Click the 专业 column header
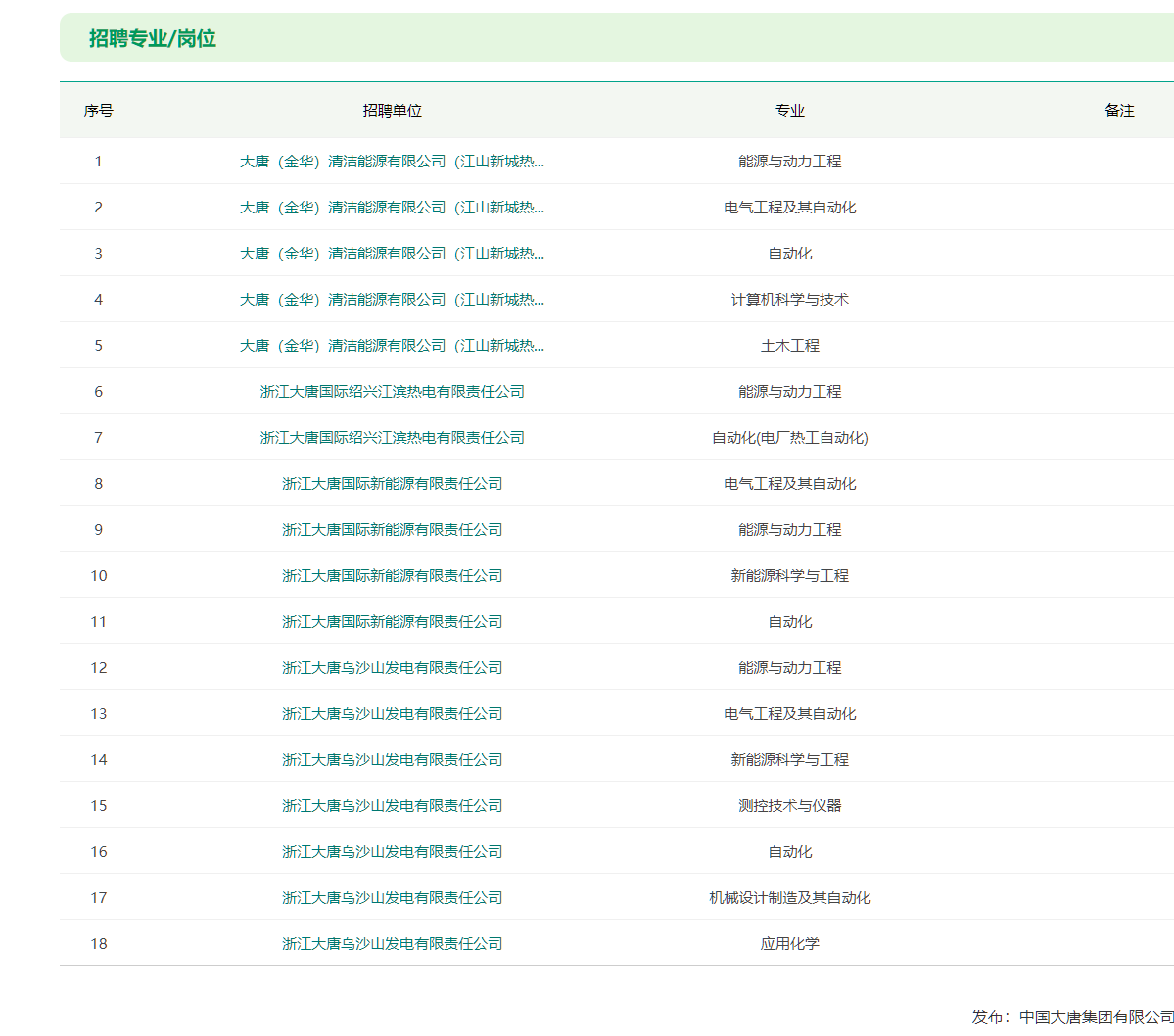This screenshot has height=1036, width=1174. (789, 111)
